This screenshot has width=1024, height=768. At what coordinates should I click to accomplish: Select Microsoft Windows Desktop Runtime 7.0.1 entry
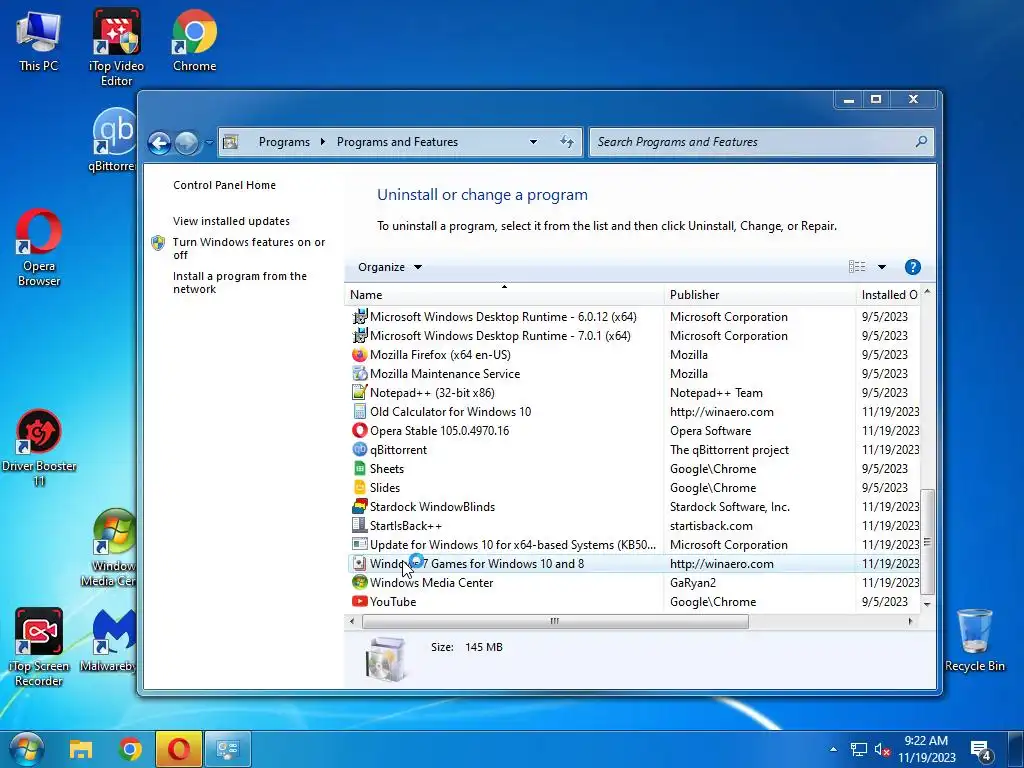(632, 336)
